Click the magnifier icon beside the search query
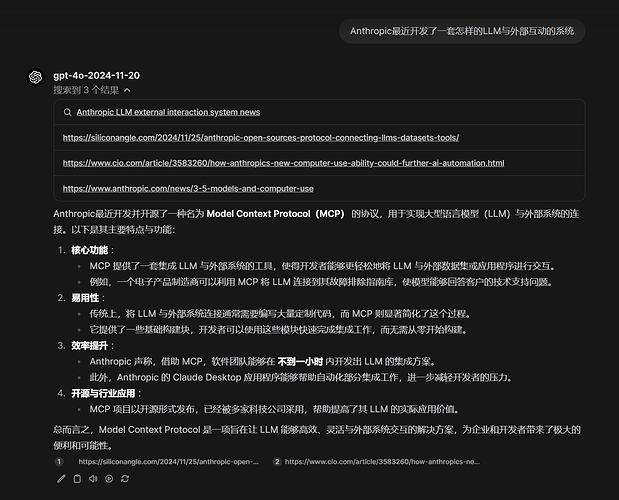The width and height of the screenshot is (619, 500). click(68, 112)
